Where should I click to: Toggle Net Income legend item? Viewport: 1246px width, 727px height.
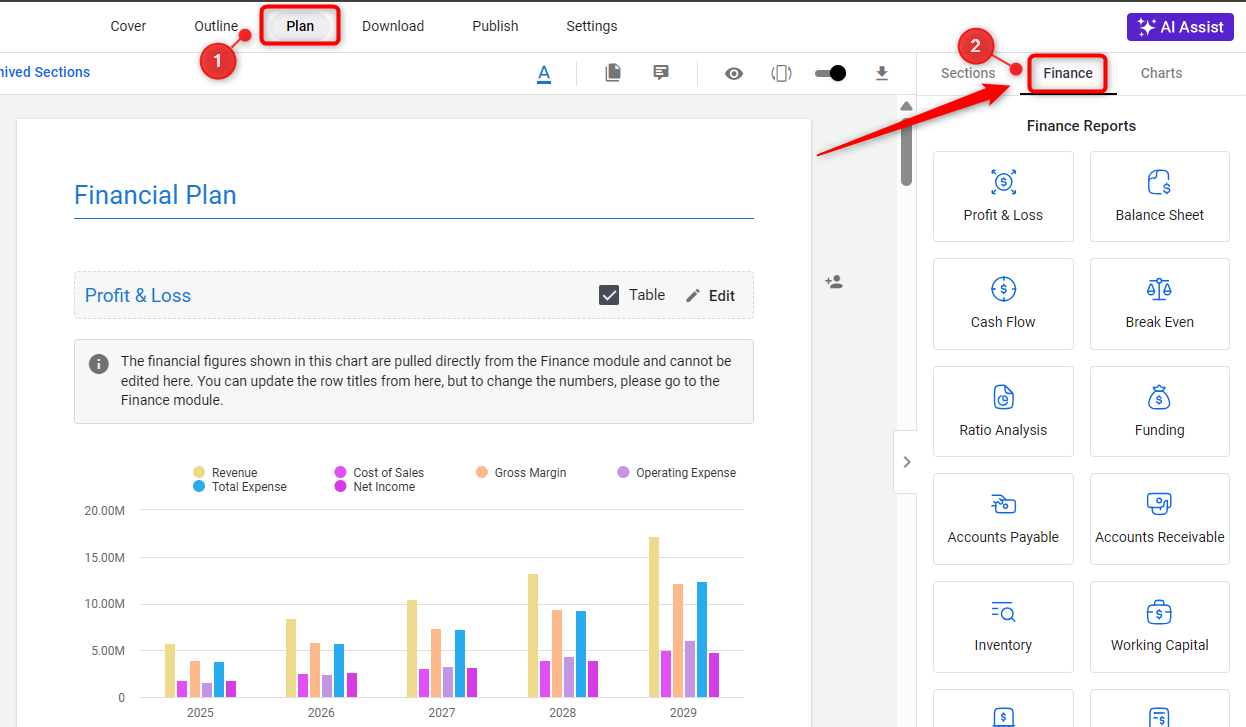coord(374,487)
